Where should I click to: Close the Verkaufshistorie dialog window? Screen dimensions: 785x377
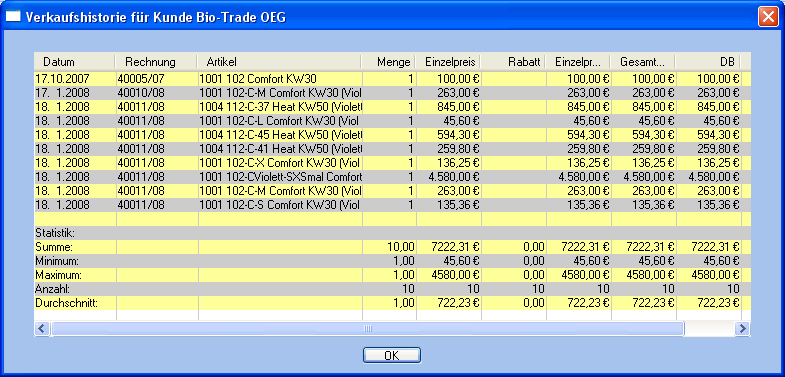coord(767,17)
